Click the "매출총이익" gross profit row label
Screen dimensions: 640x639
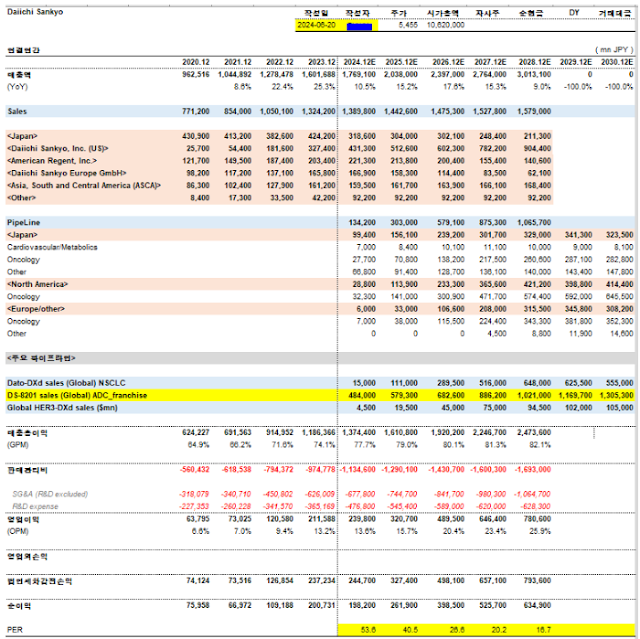coord(27,433)
